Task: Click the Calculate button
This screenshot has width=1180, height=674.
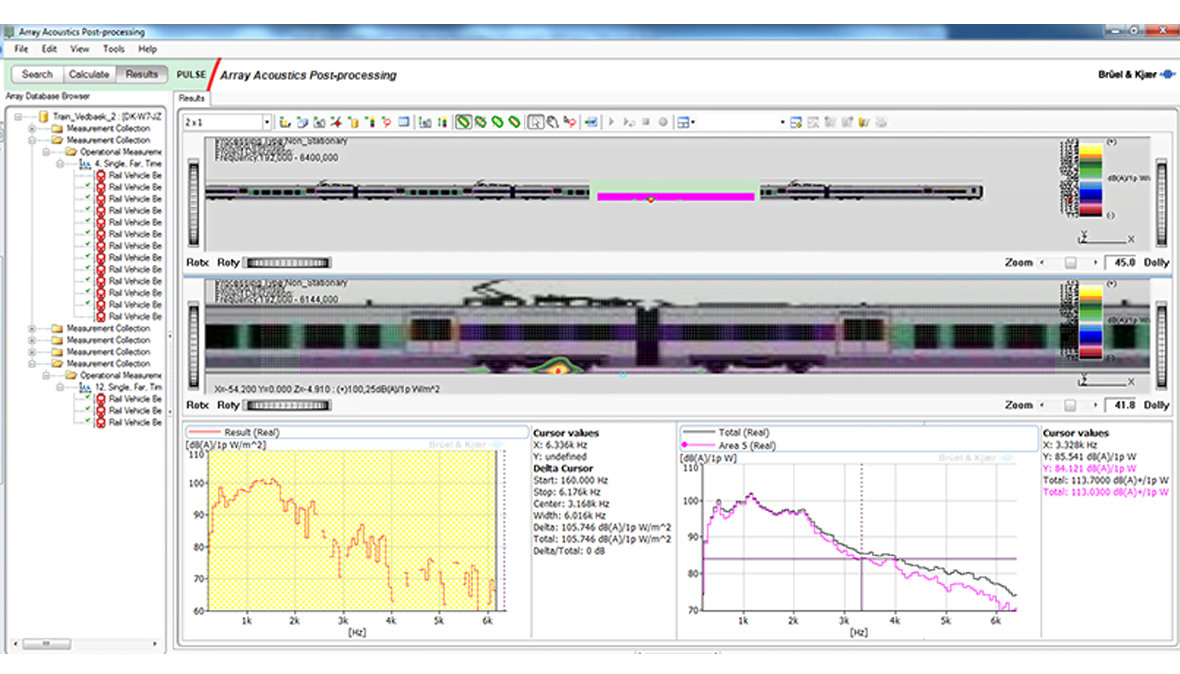Action: [88, 74]
